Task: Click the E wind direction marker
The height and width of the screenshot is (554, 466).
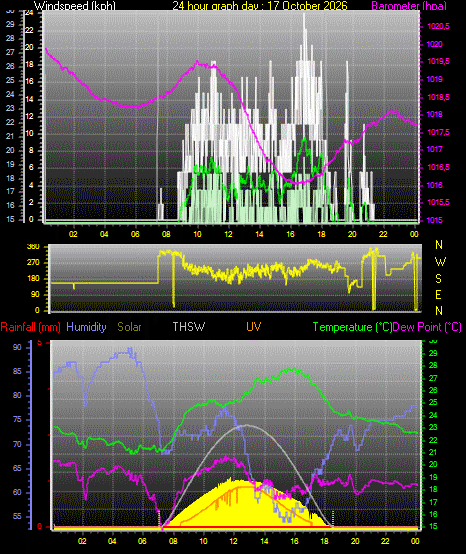Action: pyautogui.click(x=438, y=295)
